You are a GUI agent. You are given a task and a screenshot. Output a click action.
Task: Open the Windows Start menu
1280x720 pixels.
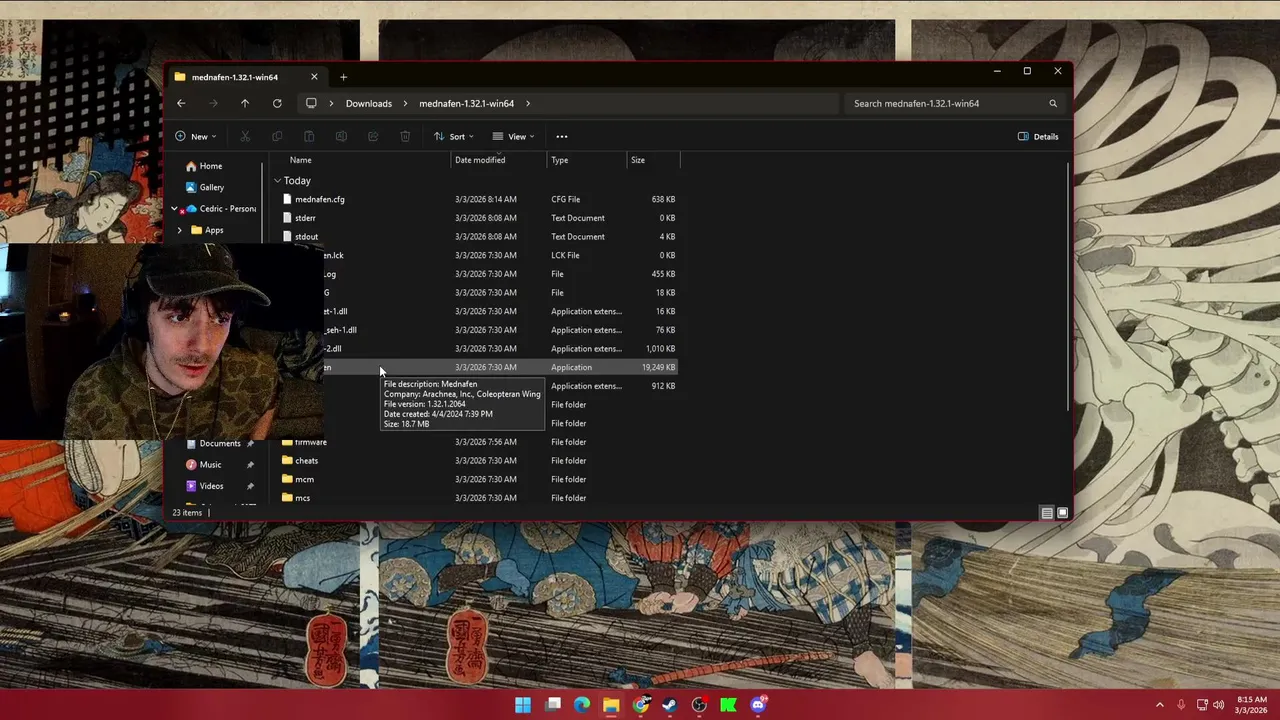523,705
